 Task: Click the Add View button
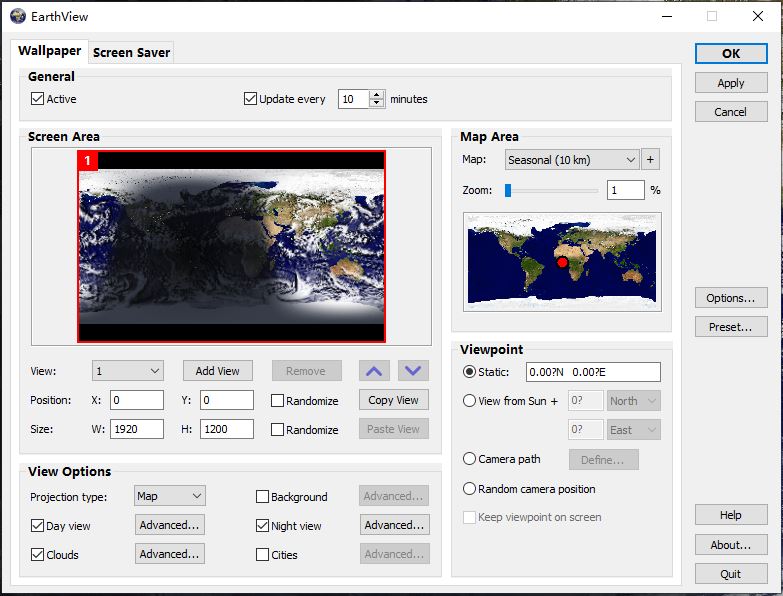[x=217, y=371]
